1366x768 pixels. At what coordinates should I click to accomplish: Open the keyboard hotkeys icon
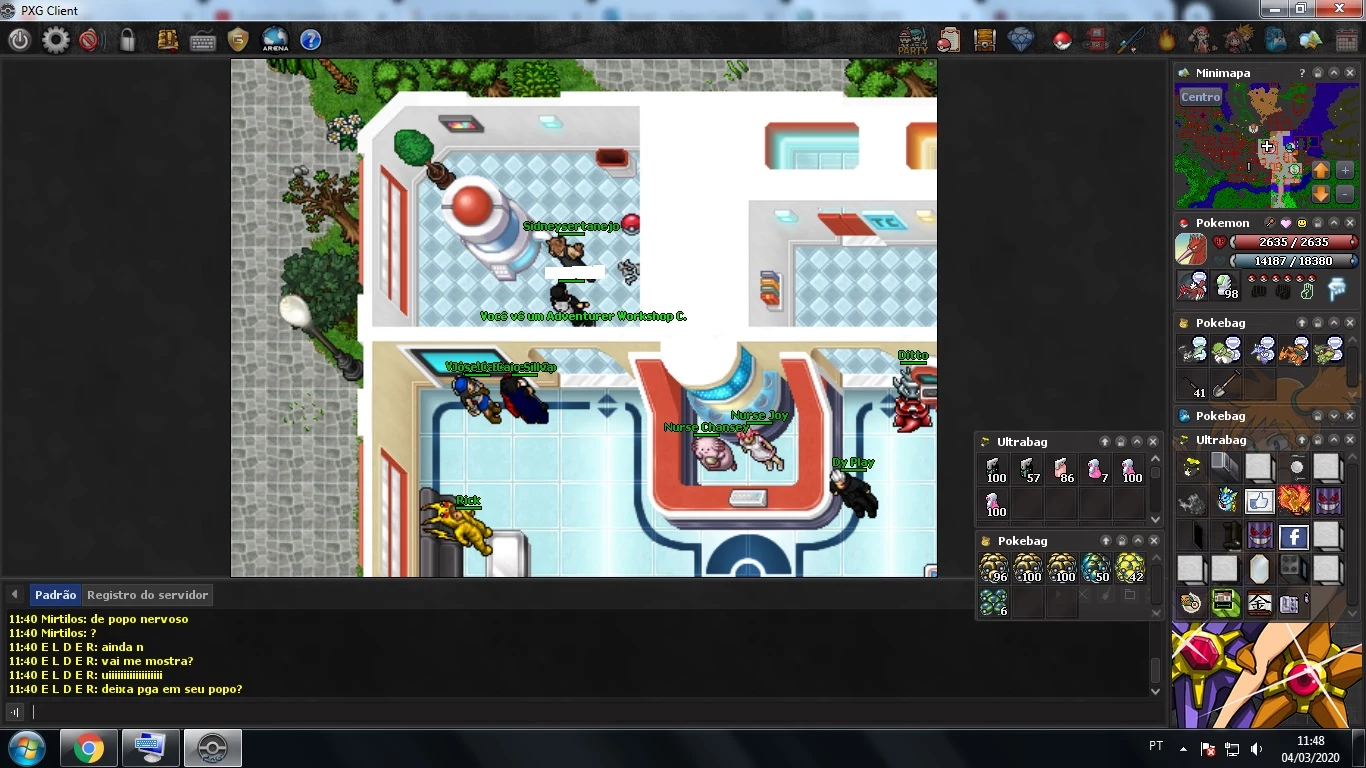[x=203, y=41]
